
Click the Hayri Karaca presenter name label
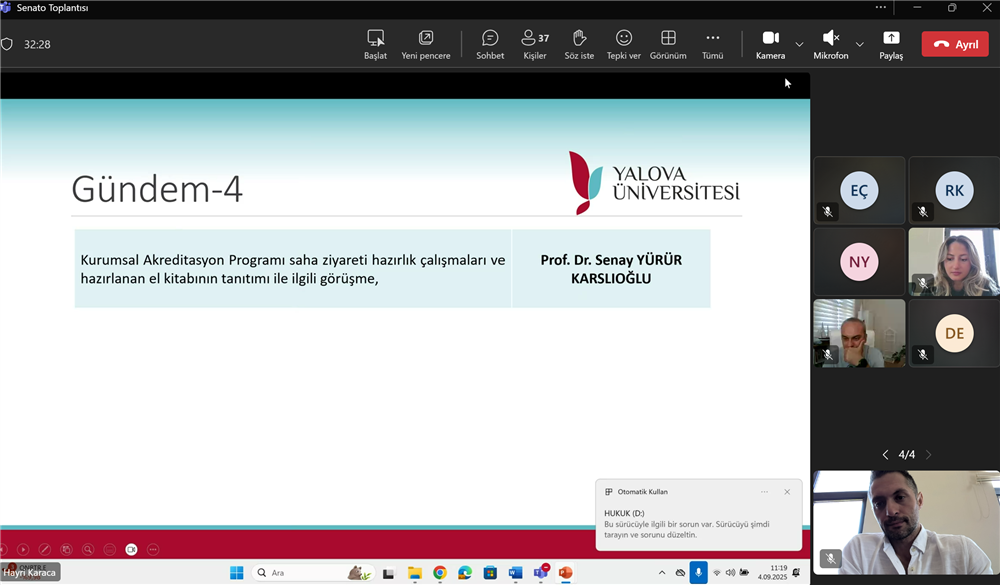pos(29,572)
